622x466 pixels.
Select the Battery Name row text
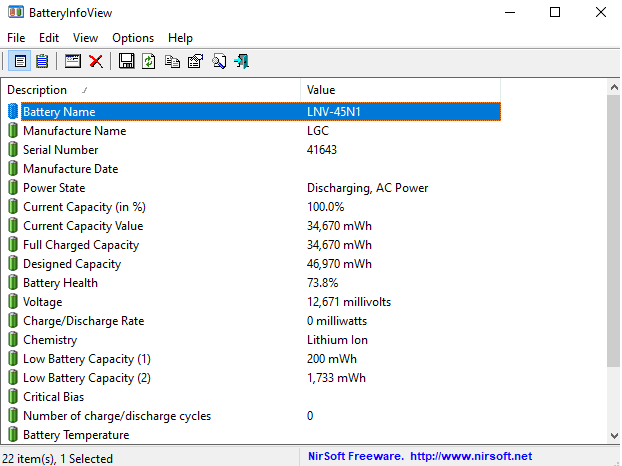[59, 112]
